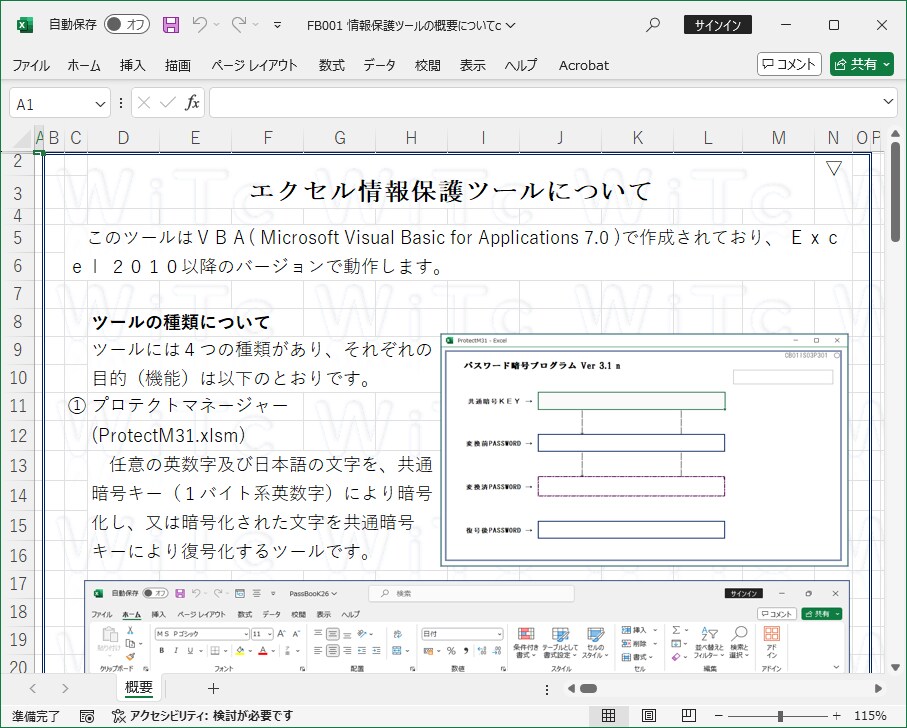The image size is (907, 728).
Task: Click the insert function fx icon
Action: (192, 104)
